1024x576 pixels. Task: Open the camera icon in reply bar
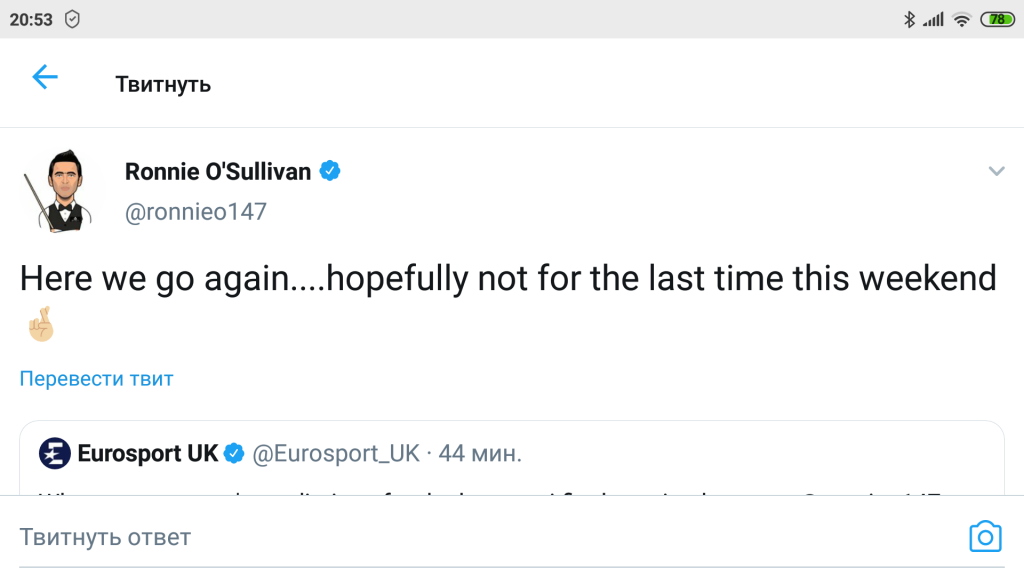click(x=985, y=537)
